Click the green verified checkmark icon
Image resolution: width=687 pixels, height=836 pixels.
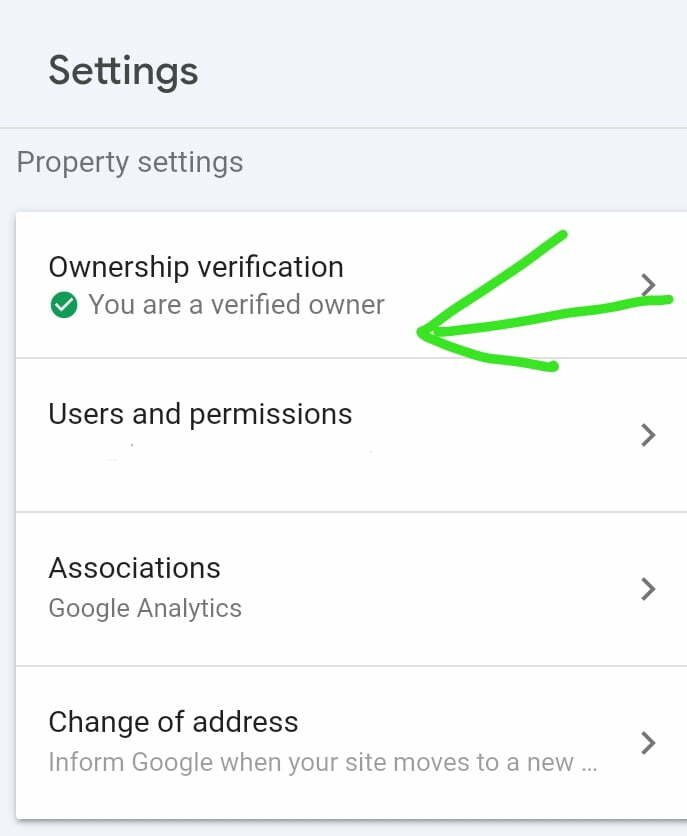click(64, 305)
